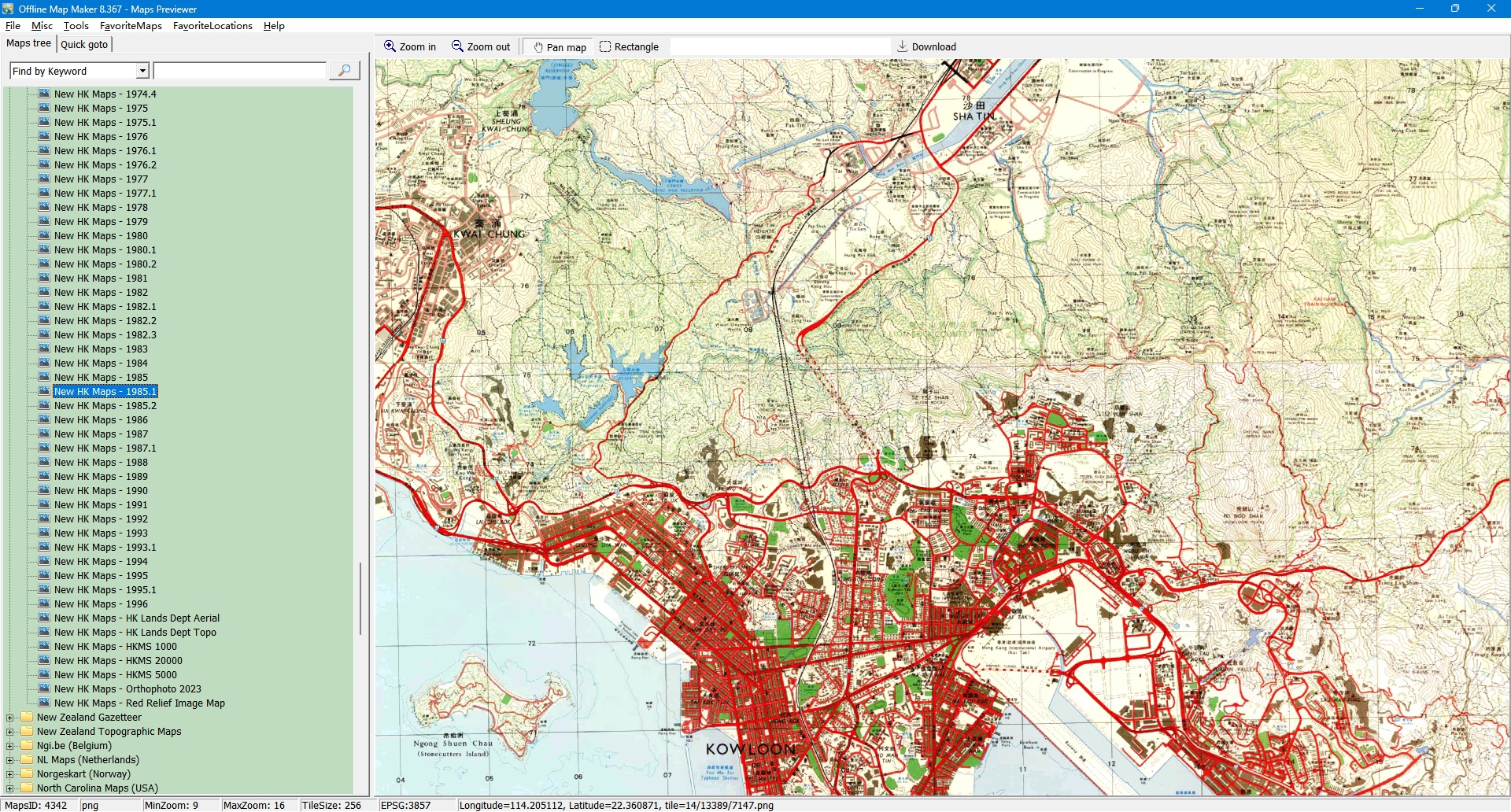1511x812 pixels.
Task: Click the maps tree vertical scrollbar
Action: pos(360,598)
